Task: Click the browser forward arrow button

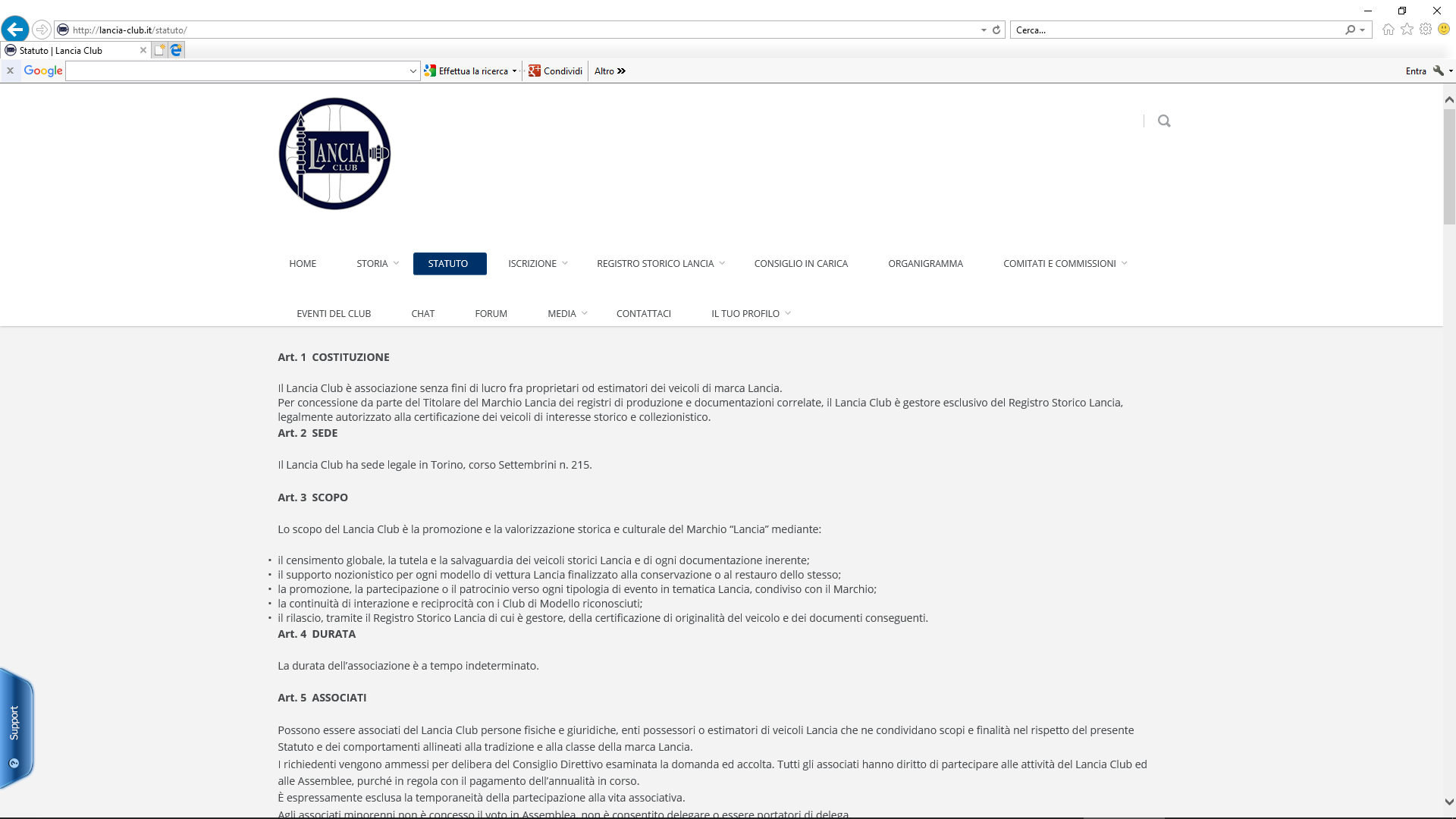Action: click(42, 30)
